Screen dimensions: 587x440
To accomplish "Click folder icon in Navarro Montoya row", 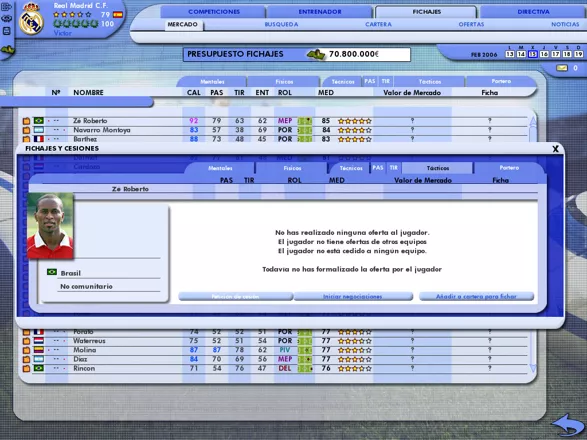I will (26, 130).
